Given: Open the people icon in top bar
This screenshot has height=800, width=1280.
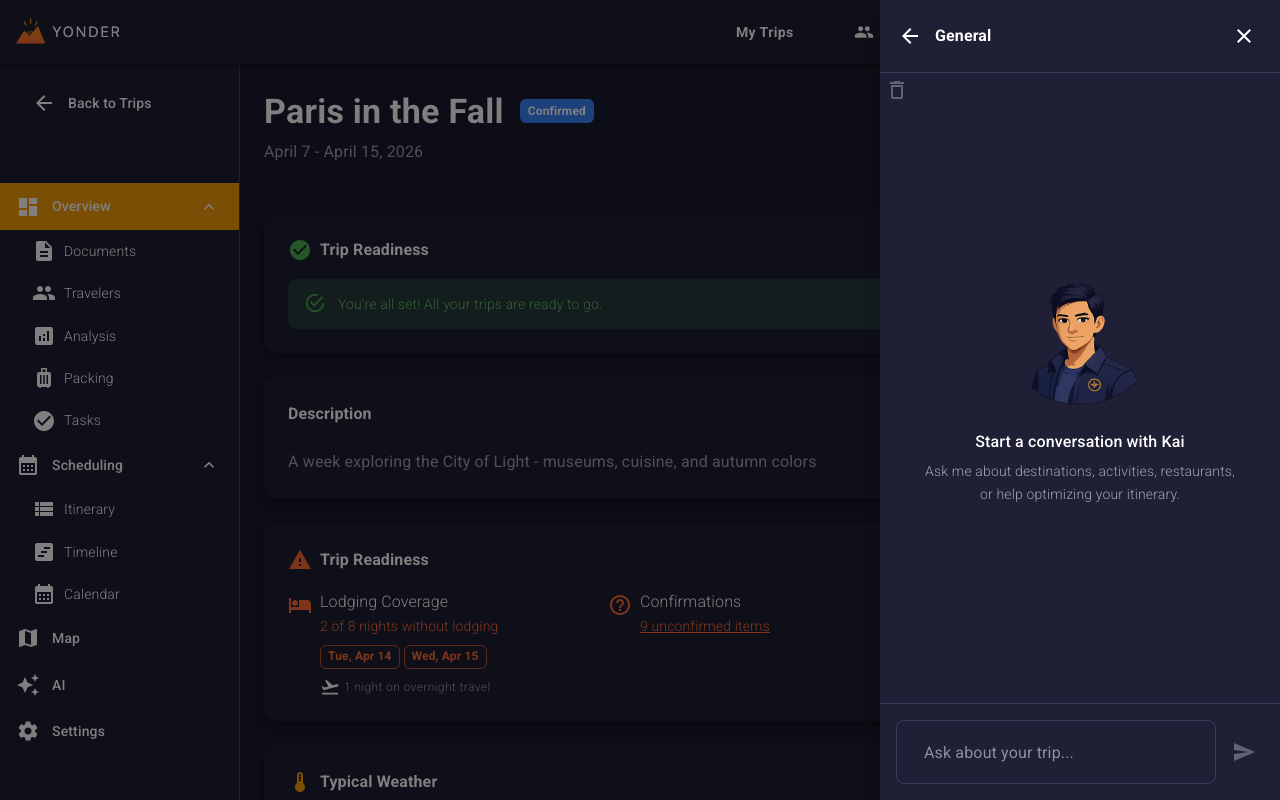Looking at the screenshot, I should [863, 32].
